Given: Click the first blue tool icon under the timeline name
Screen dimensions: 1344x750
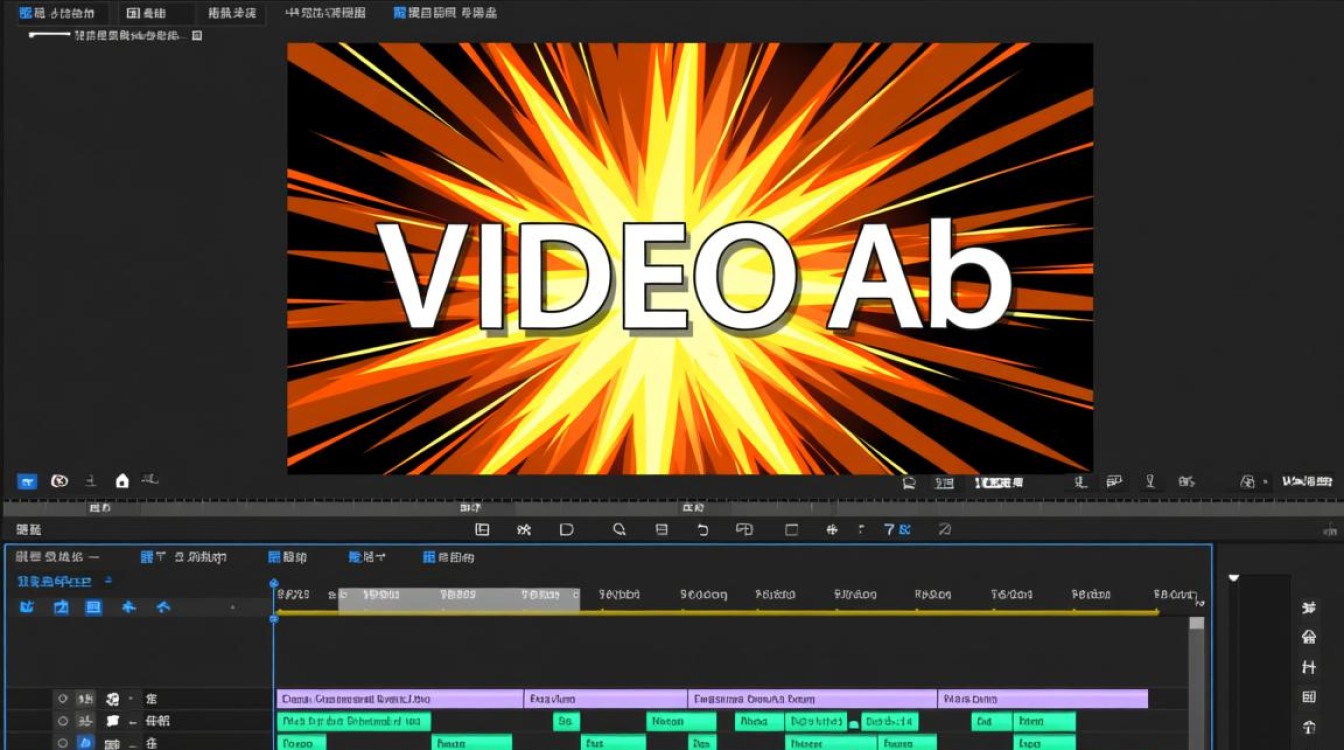Looking at the screenshot, I should pos(28,607).
